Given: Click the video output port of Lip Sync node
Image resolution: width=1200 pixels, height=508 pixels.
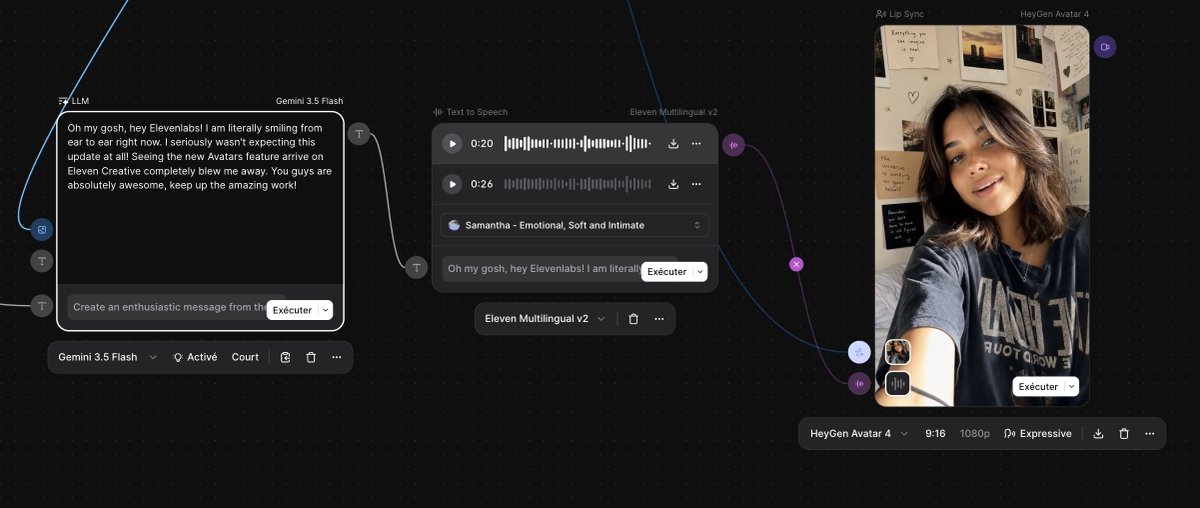Looking at the screenshot, I should coord(1105,47).
